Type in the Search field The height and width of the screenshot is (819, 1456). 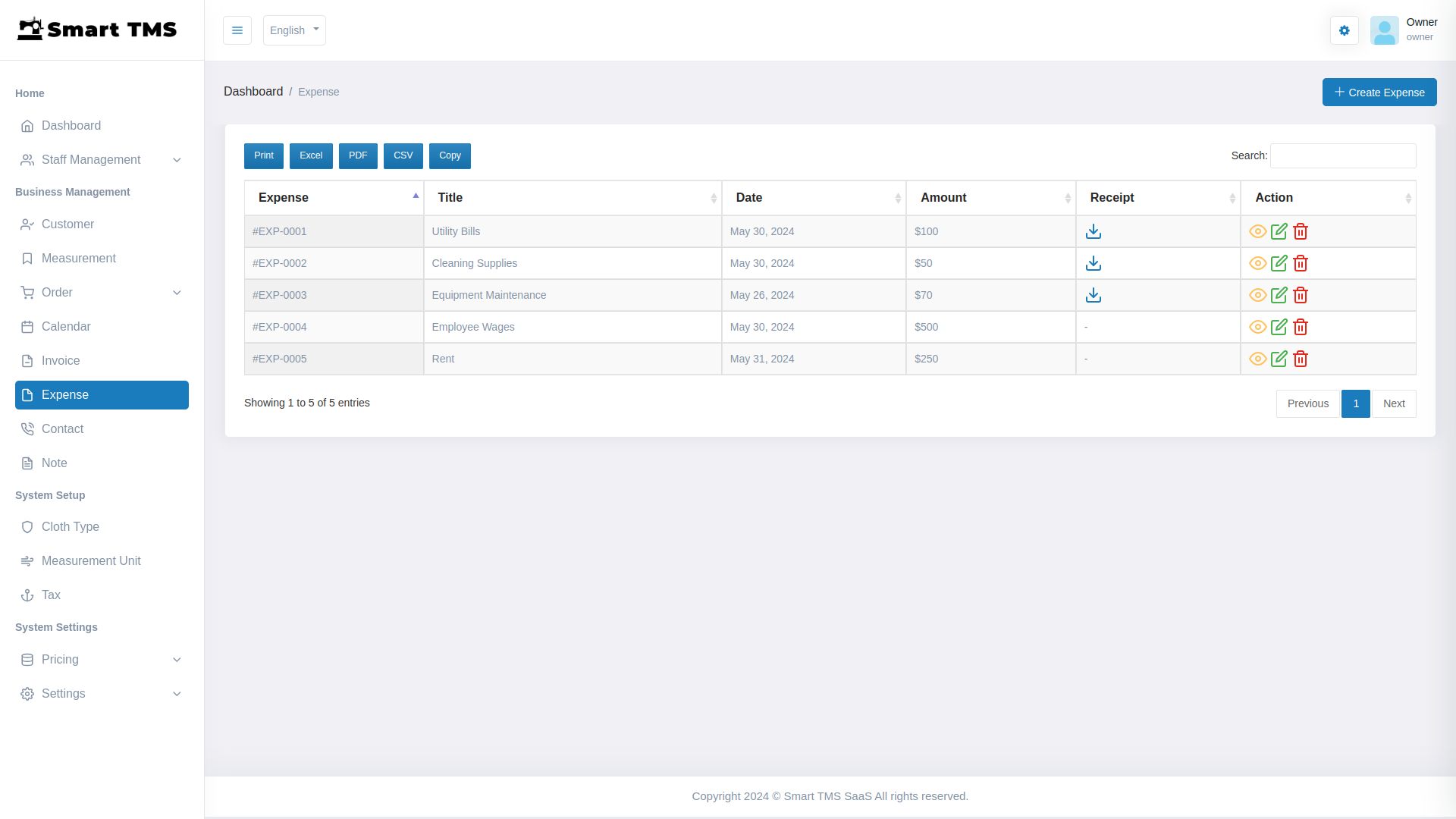pyautogui.click(x=1342, y=155)
